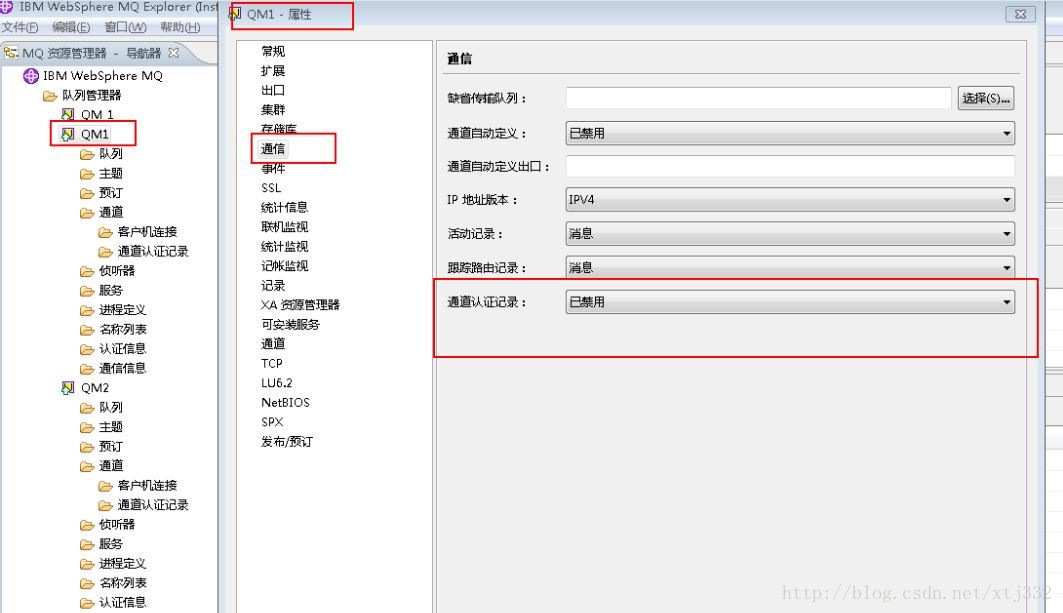1063x613 pixels.
Task: Open the 通道认证记录 dropdown
Action: 790,302
